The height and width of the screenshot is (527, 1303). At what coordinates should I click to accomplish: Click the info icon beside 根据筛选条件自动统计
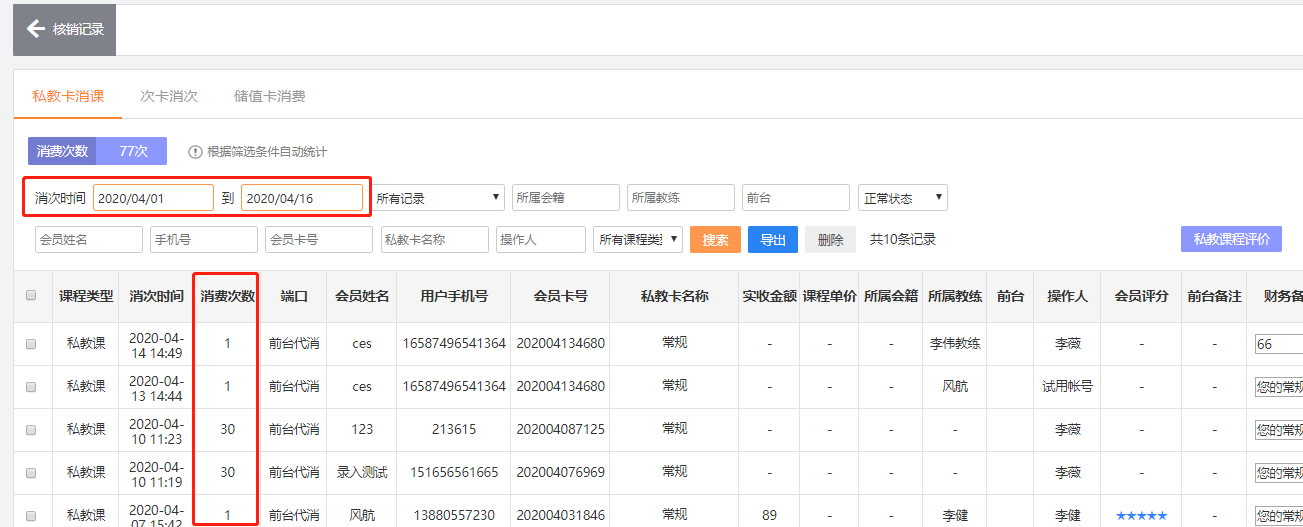coord(195,152)
